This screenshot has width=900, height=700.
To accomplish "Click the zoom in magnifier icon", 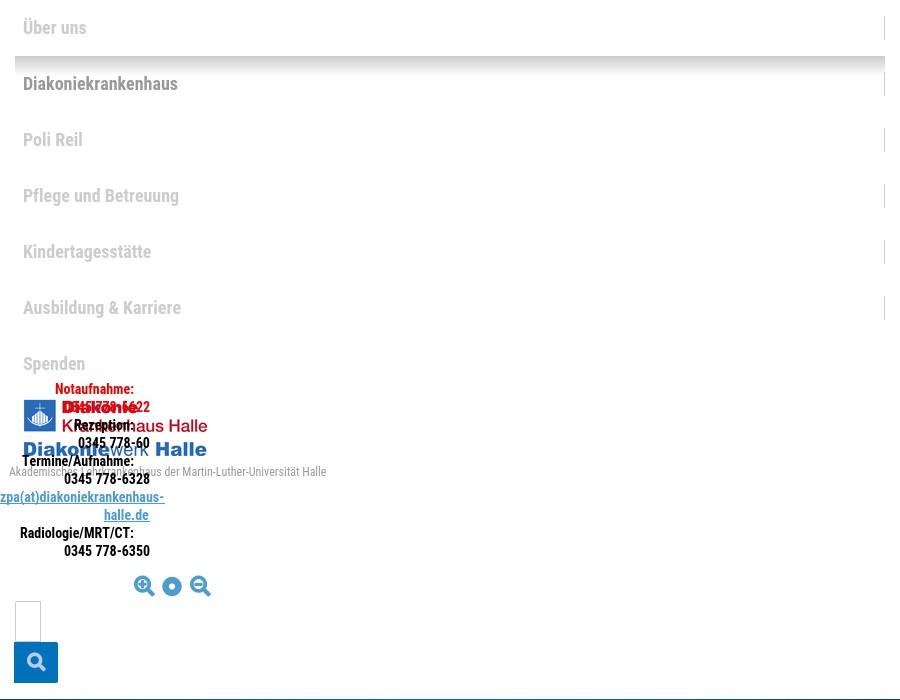I will point(144,586).
